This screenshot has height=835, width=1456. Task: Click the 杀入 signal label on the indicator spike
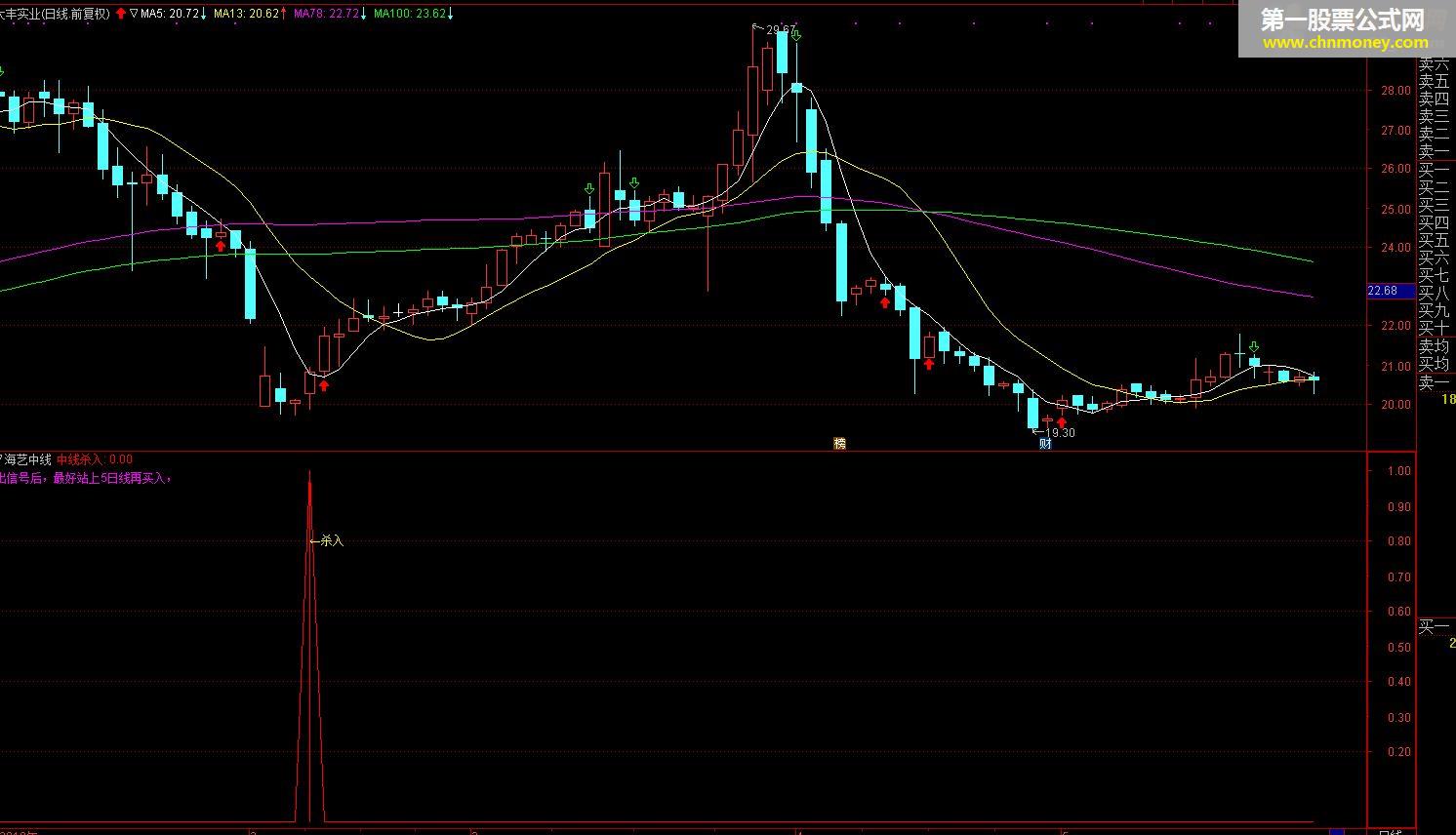(332, 540)
